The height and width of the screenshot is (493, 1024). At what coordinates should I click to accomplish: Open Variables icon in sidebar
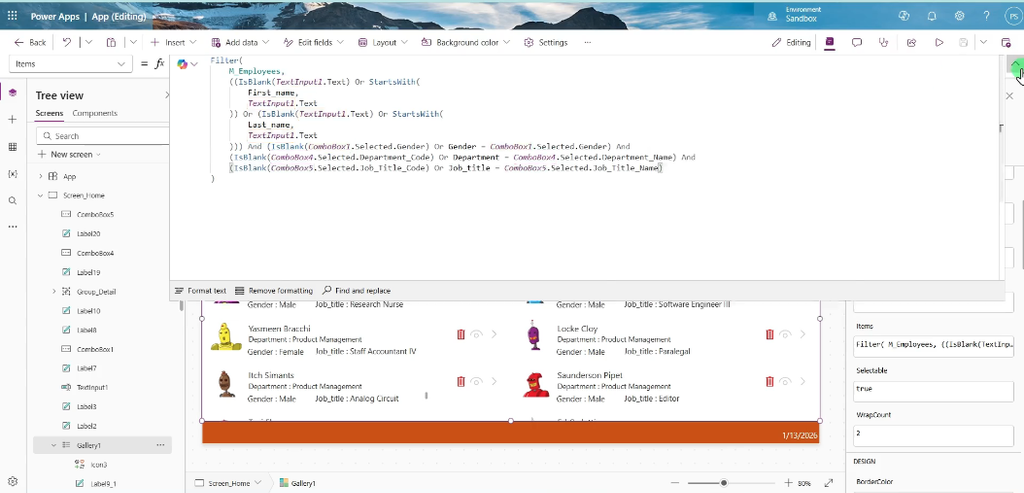tap(12, 174)
